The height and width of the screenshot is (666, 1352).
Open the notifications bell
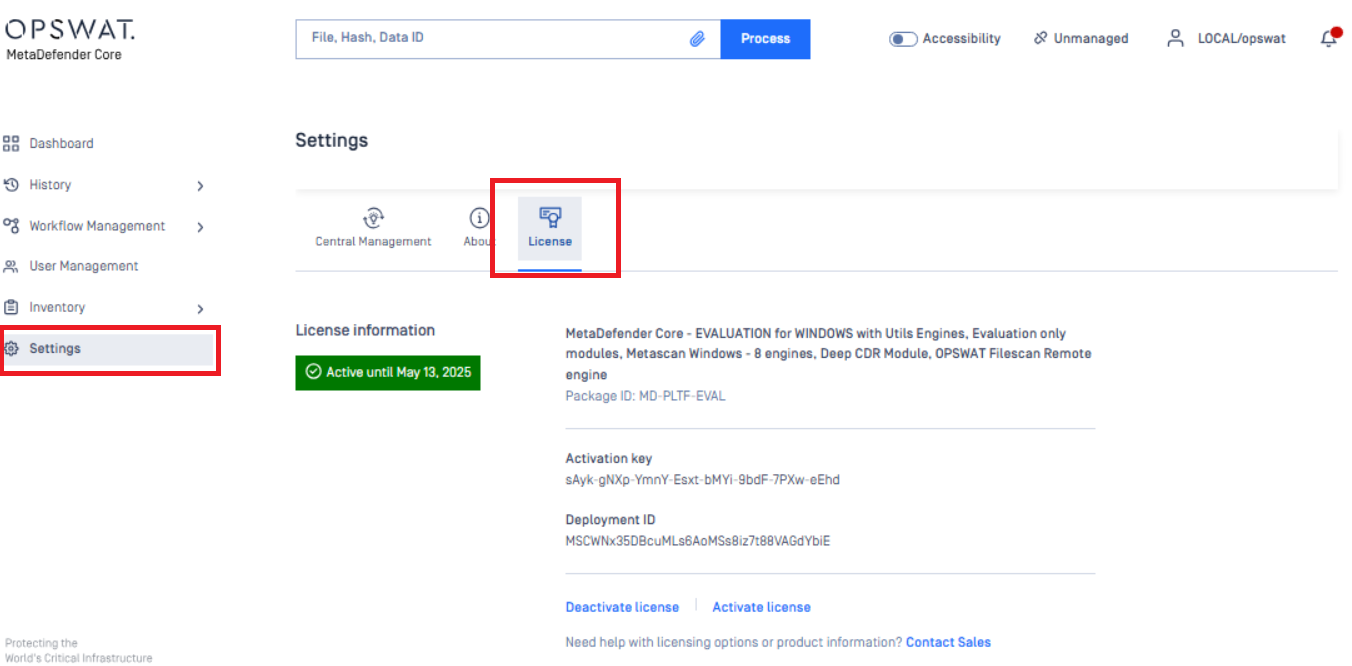1329,38
